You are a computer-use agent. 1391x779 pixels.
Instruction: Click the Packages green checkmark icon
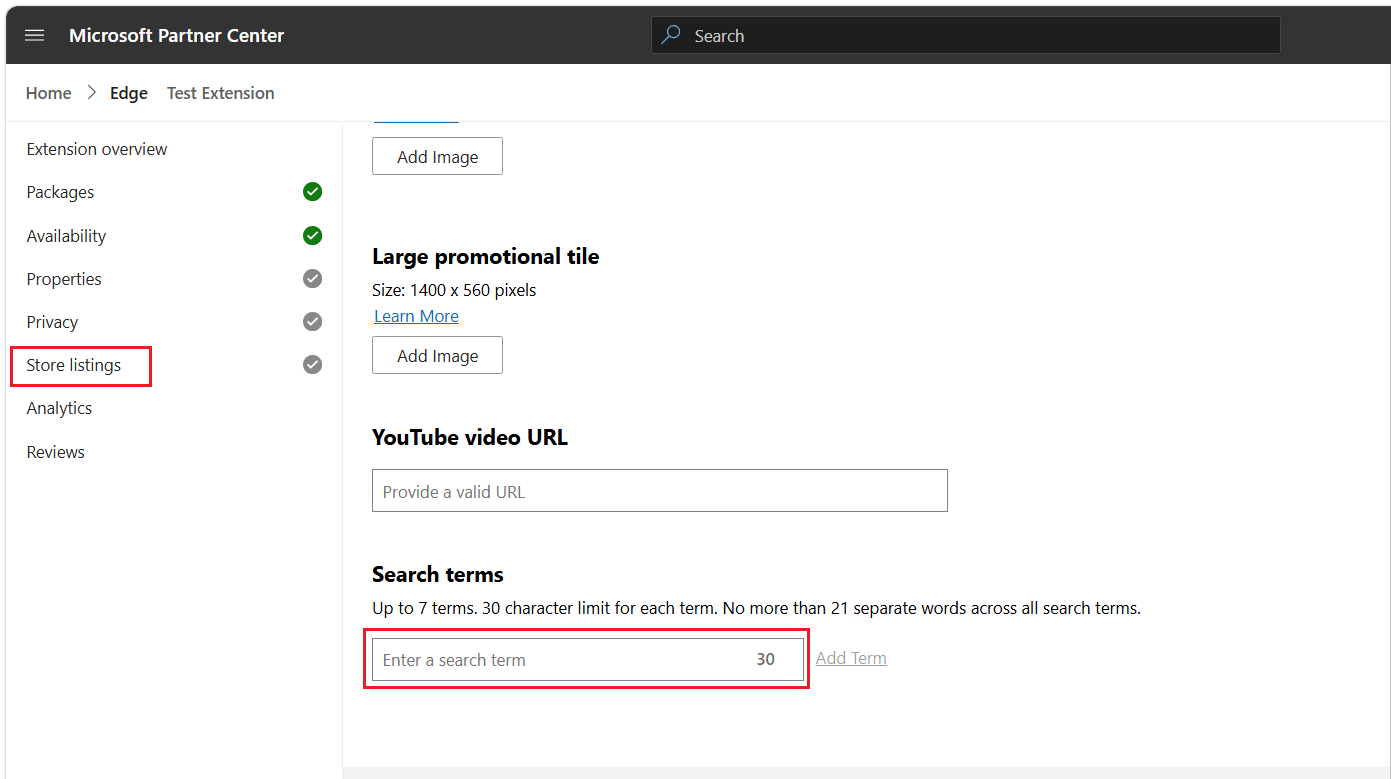click(x=312, y=192)
